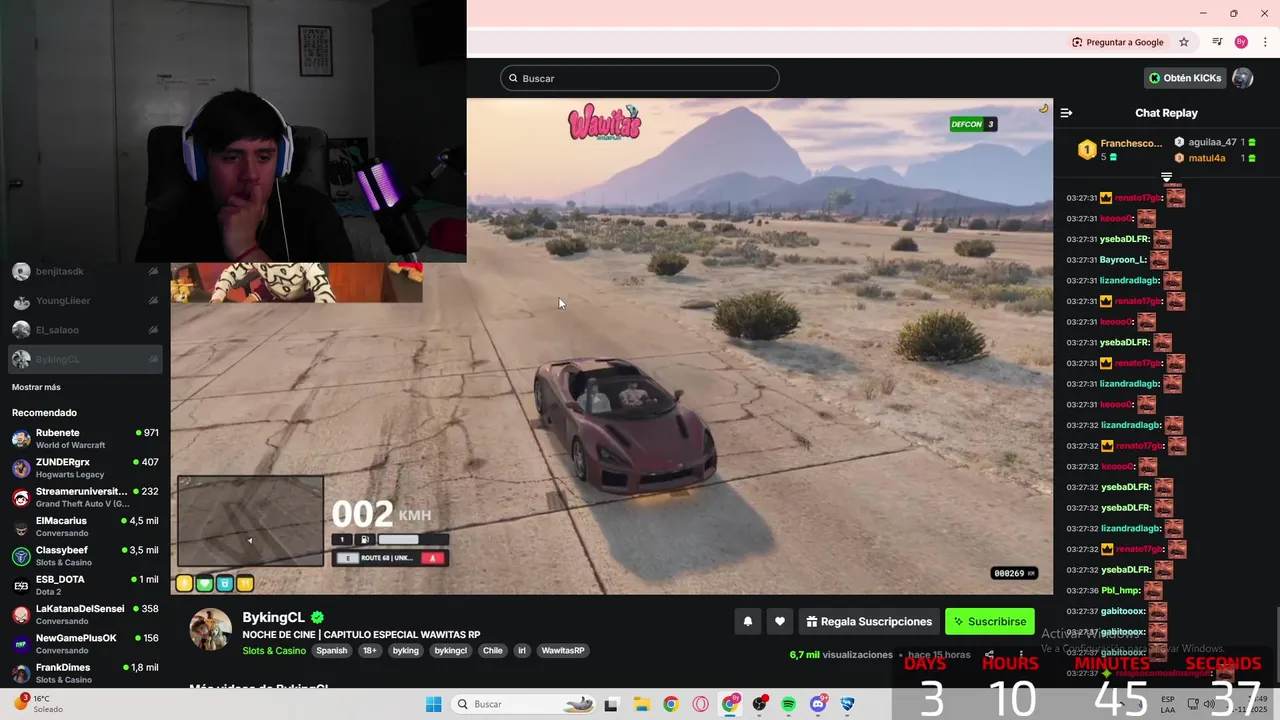
Task: Open Windows Start menu
Action: click(433, 704)
